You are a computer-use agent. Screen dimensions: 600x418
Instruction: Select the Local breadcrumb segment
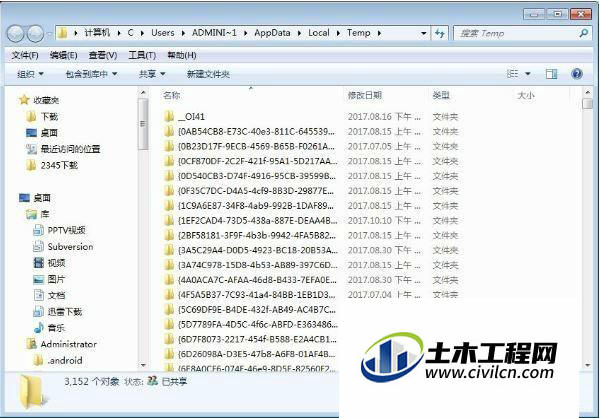pyautogui.click(x=319, y=33)
